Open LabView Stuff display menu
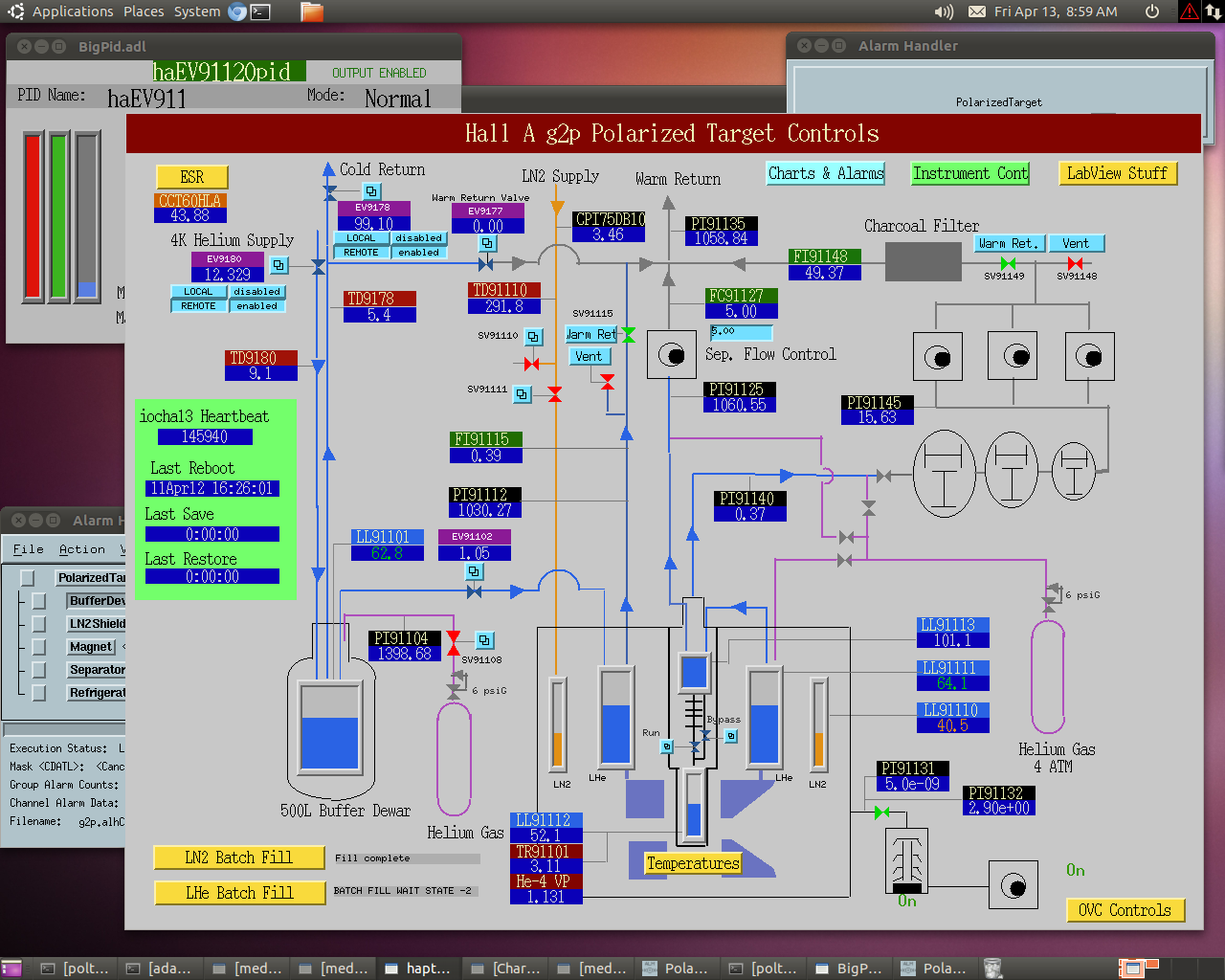This screenshot has width=1225, height=980. tap(1117, 173)
